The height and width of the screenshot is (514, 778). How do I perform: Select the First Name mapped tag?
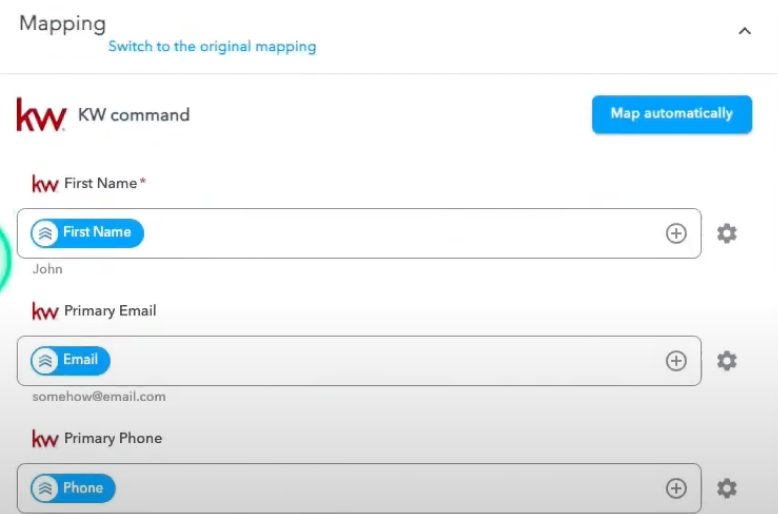point(87,233)
